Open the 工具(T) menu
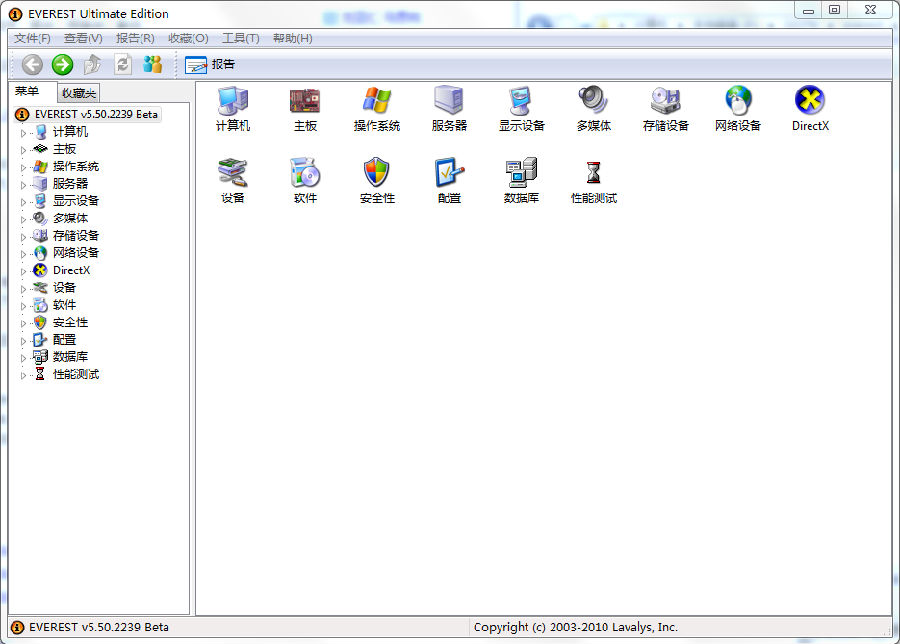This screenshot has height=644, width=900. pos(240,38)
